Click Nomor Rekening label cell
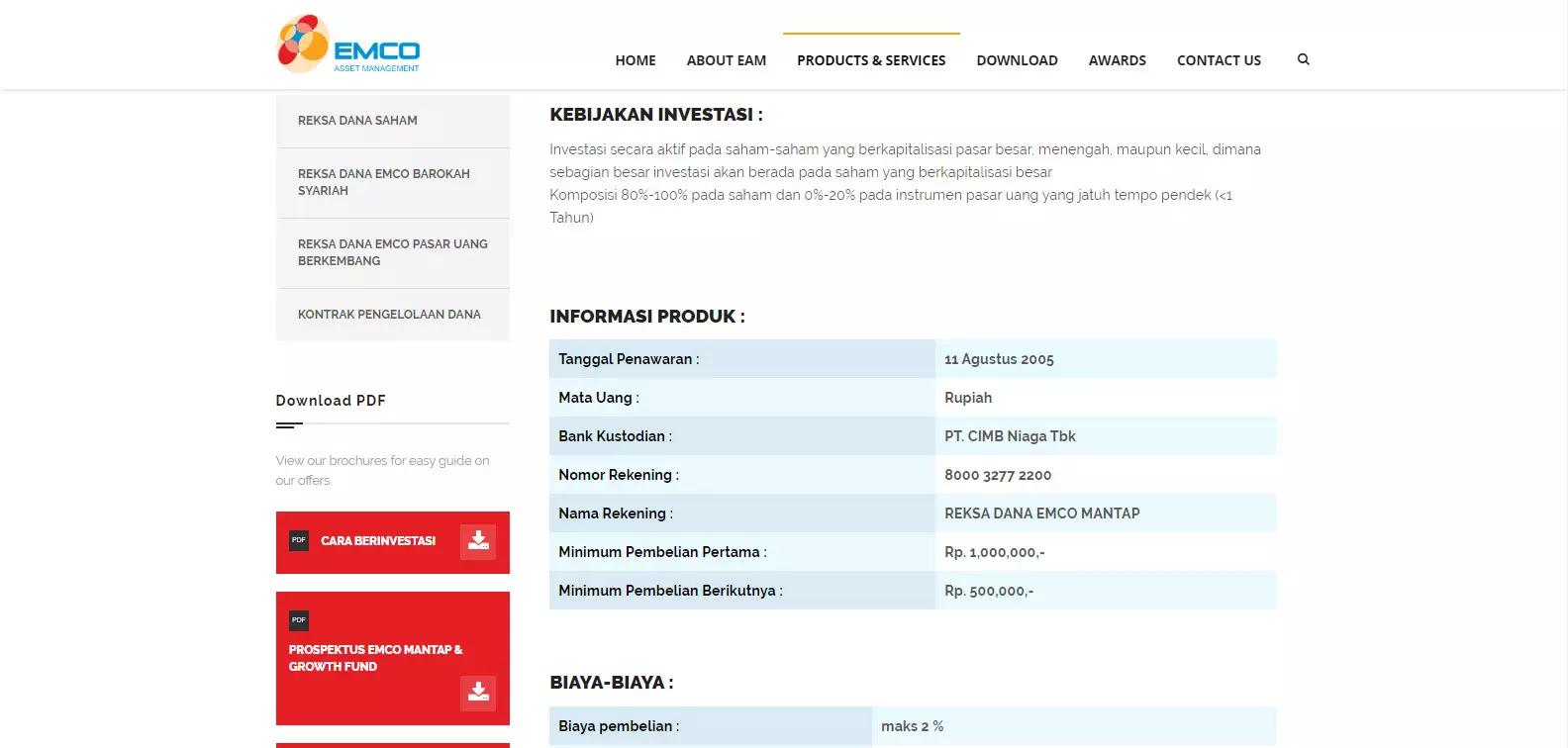Image resolution: width=1568 pixels, height=748 pixels. pyautogui.click(x=742, y=475)
